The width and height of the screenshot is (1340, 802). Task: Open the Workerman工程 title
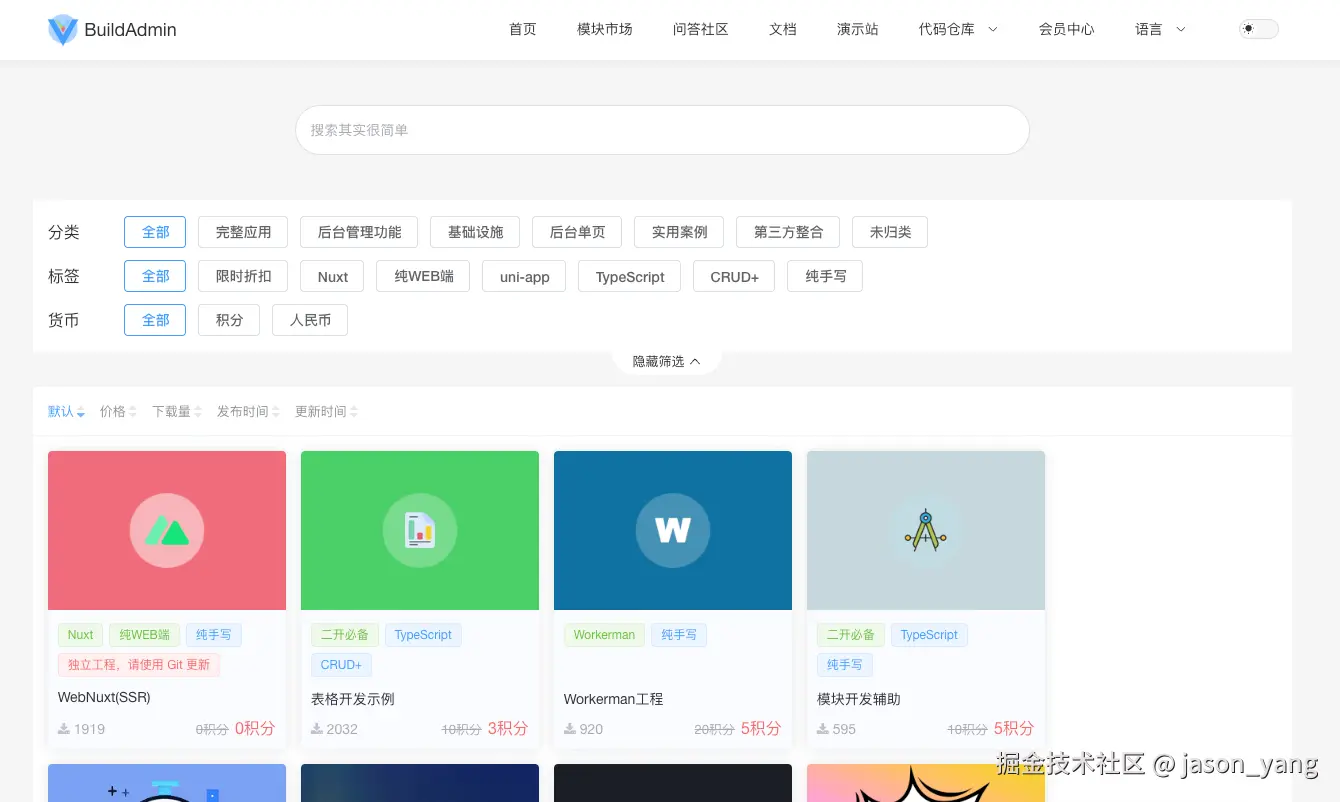pyautogui.click(x=613, y=699)
